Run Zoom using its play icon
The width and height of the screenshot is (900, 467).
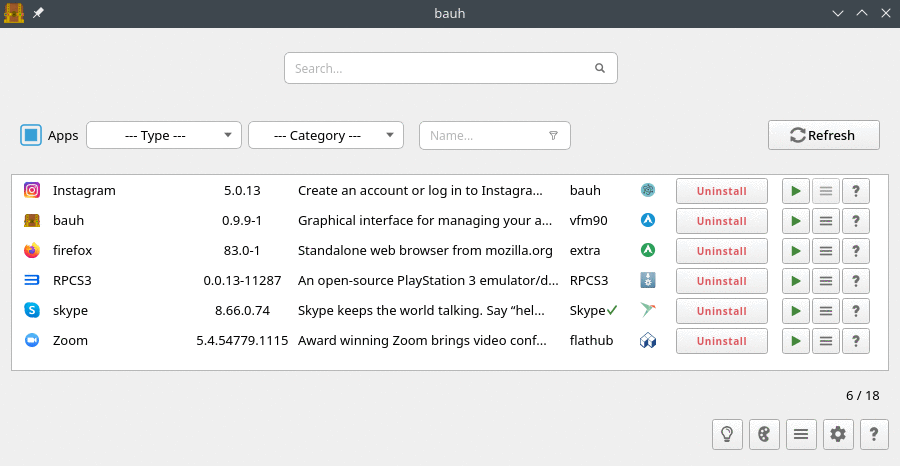coord(796,341)
